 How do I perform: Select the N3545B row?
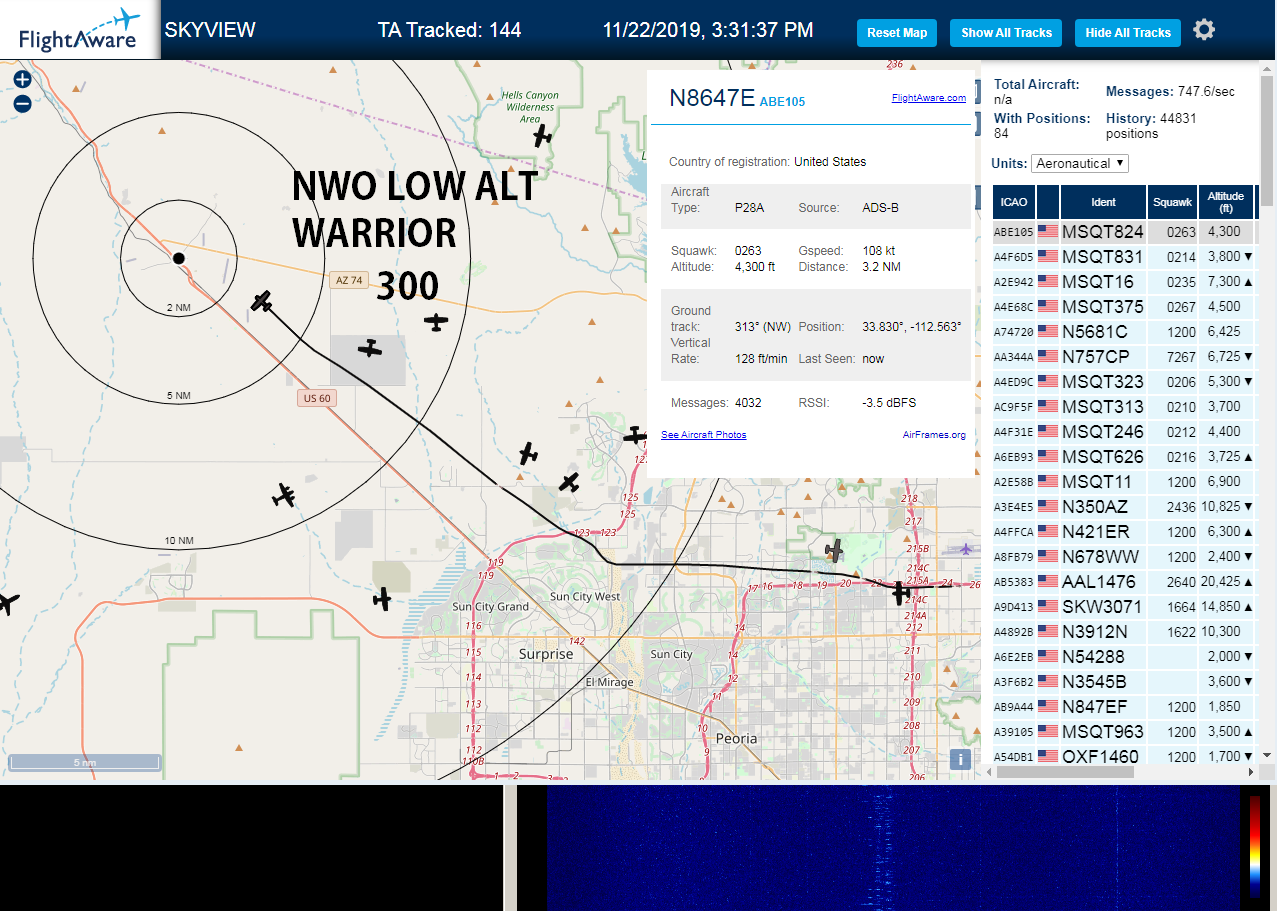pyautogui.click(x=1123, y=681)
